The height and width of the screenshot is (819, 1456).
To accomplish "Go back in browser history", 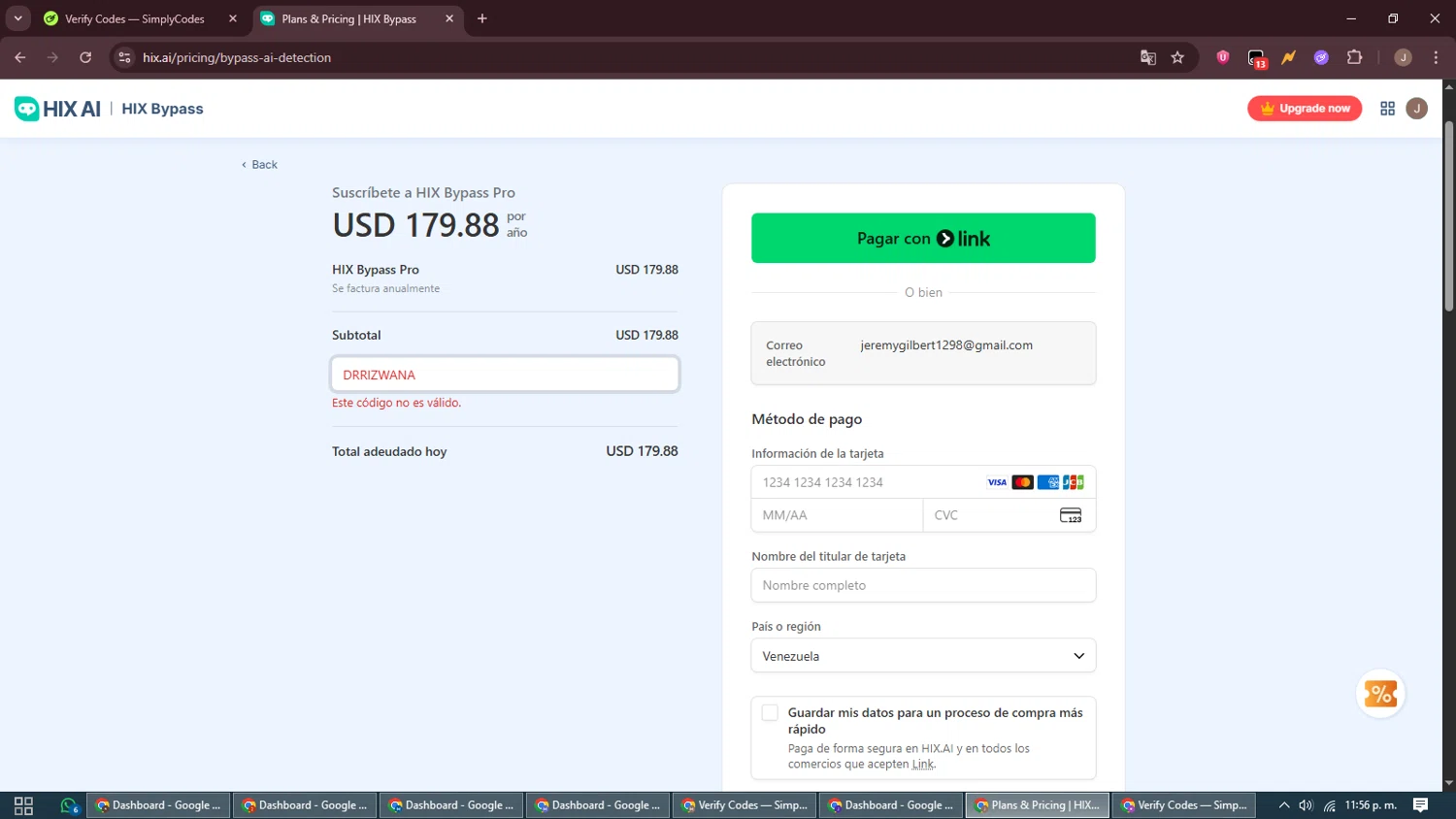I will pyautogui.click(x=20, y=57).
